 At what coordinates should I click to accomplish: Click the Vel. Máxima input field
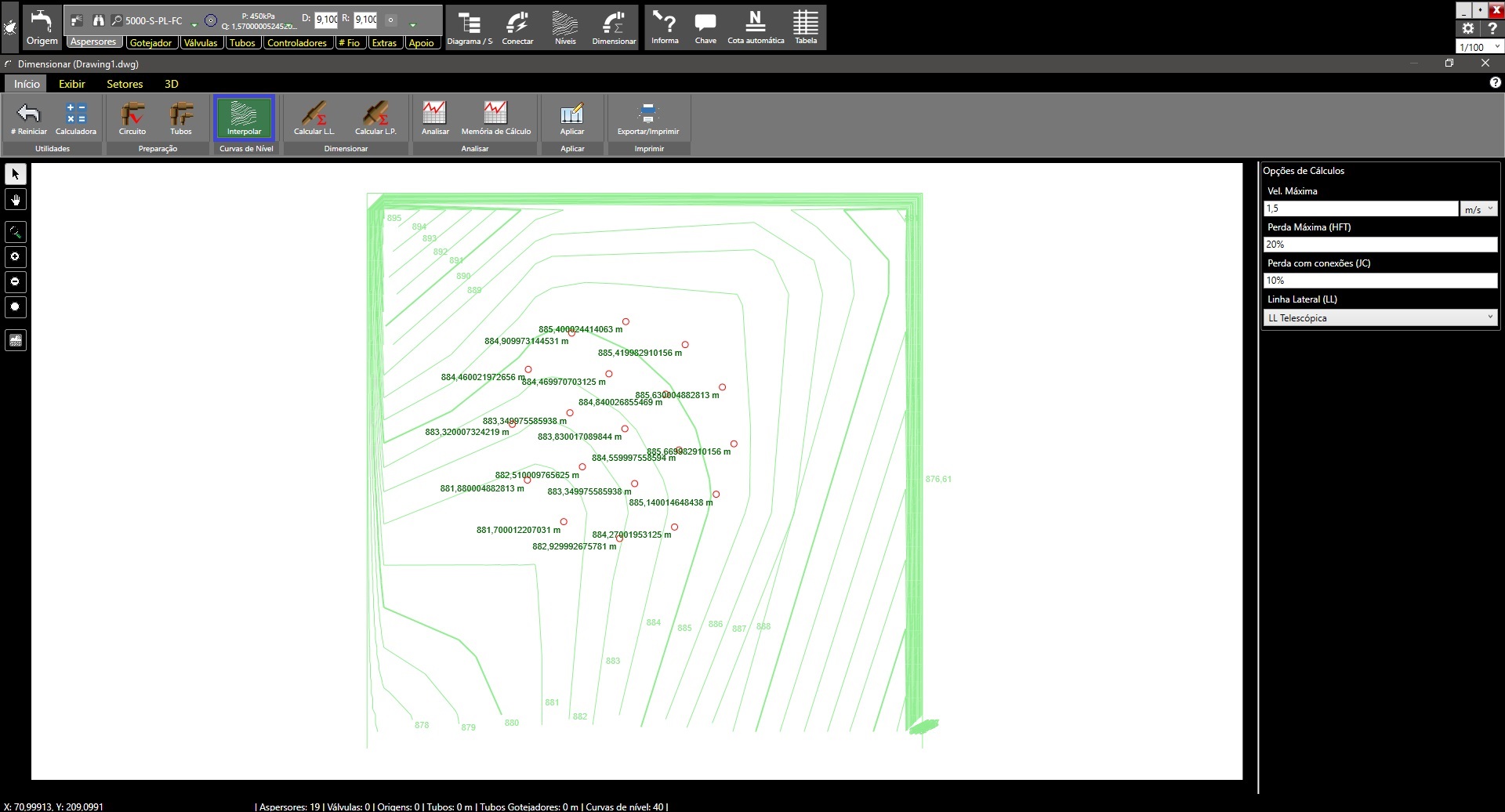[1361, 208]
